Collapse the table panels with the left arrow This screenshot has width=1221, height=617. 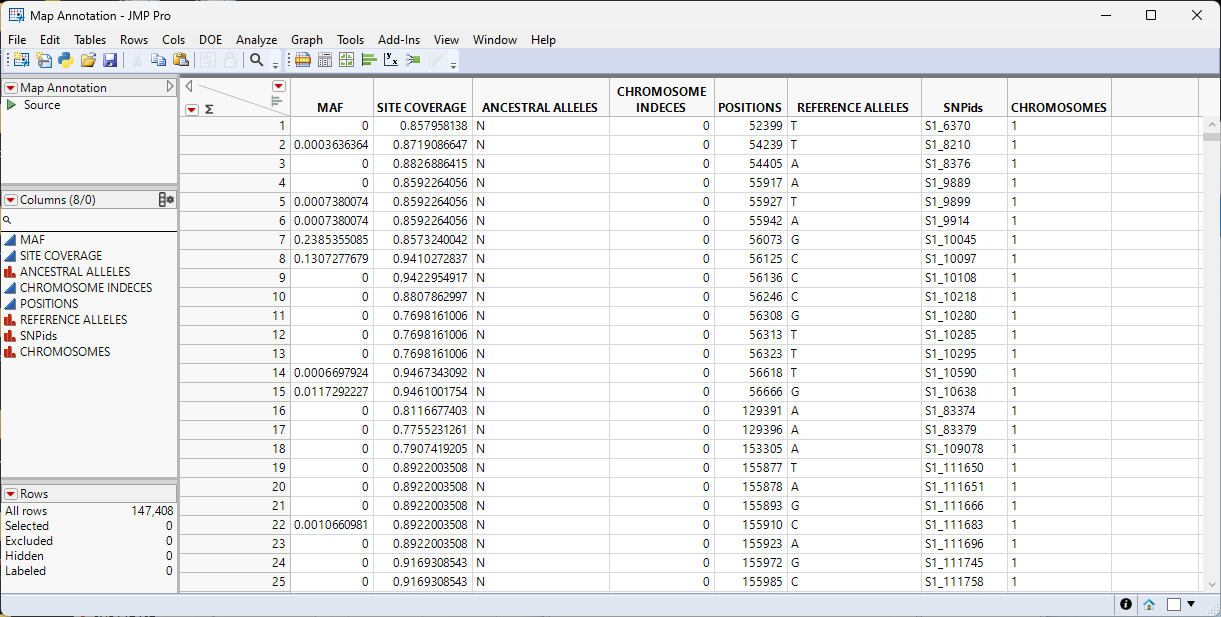(x=188, y=86)
